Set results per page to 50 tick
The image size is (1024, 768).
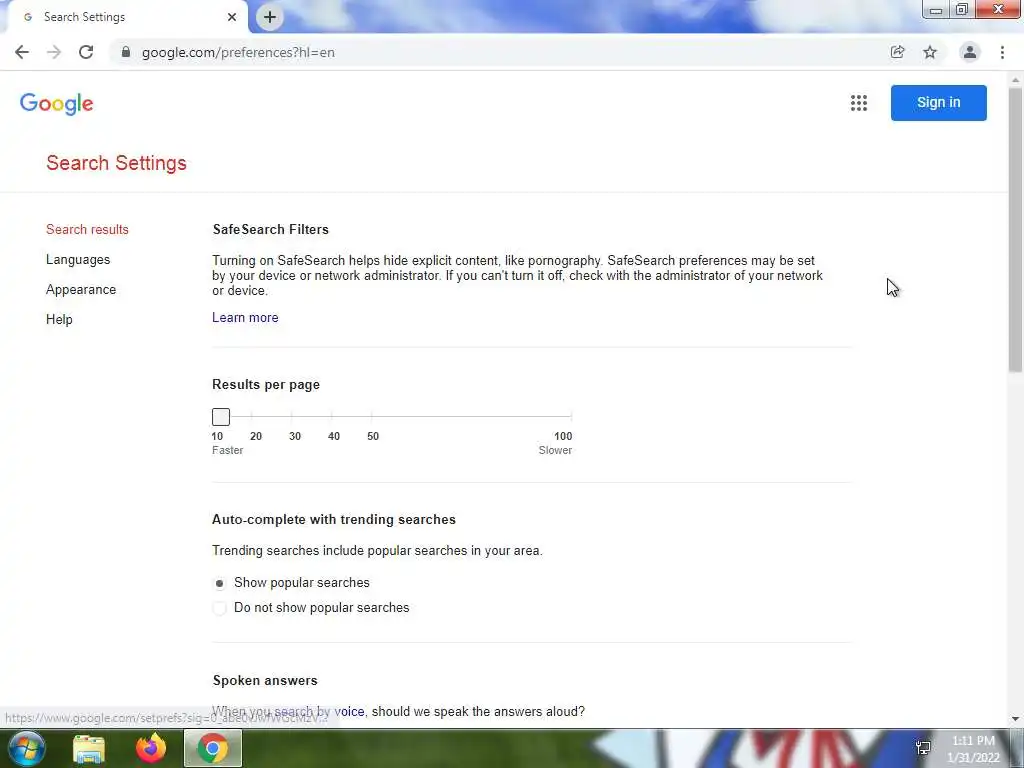click(x=372, y=417)
